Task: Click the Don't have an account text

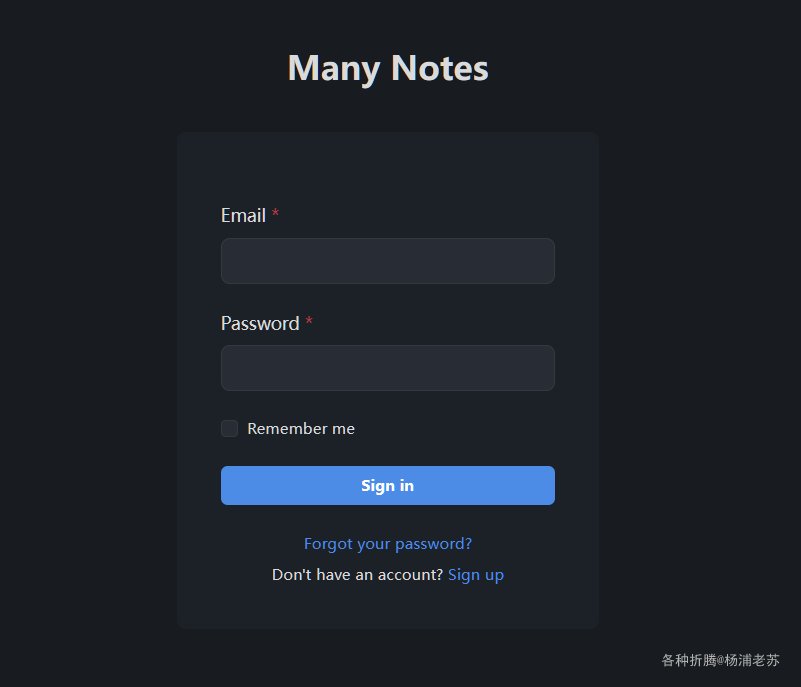Action: [x=357, y=575]
